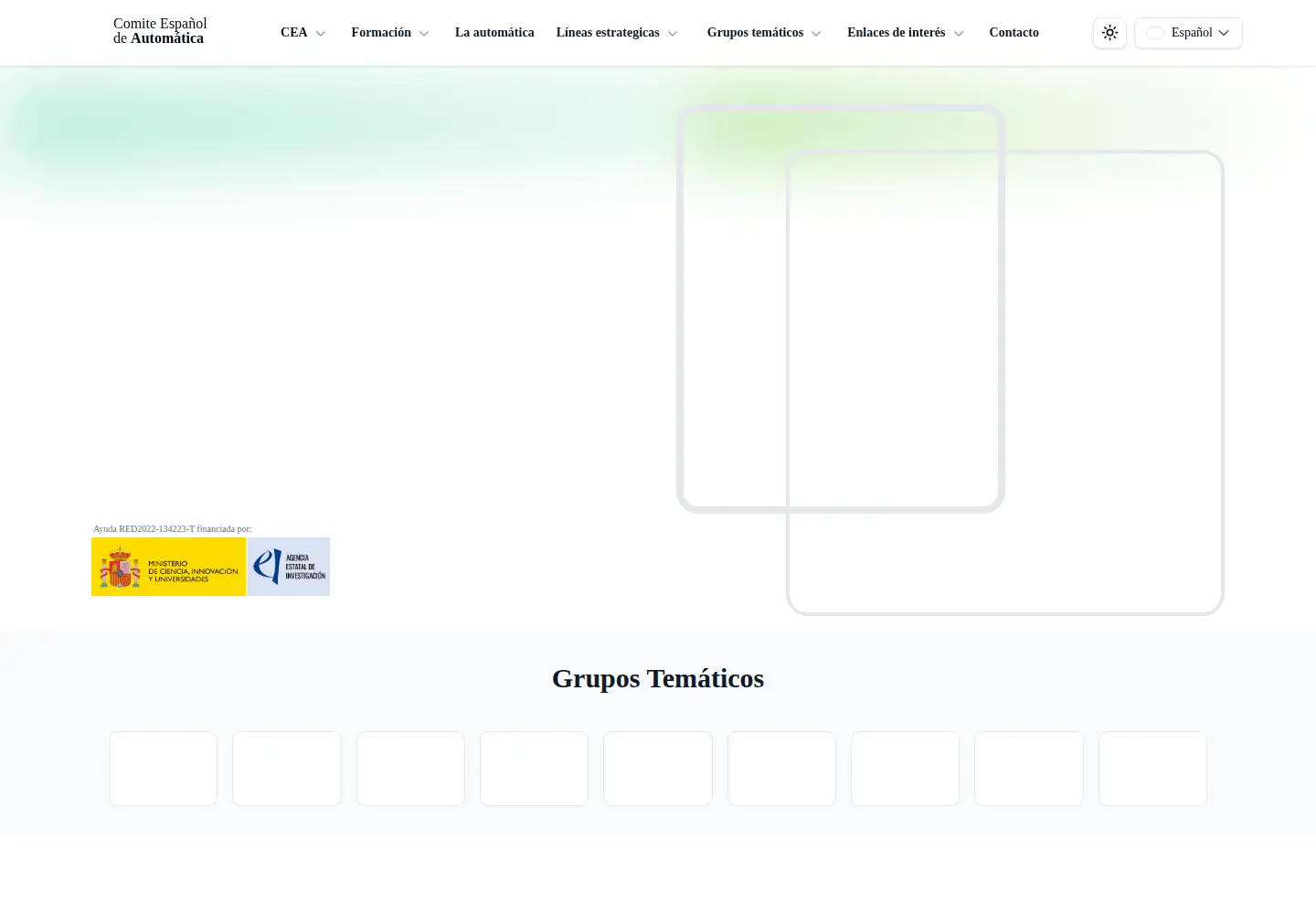Screen dimensions: 1316x914
Task: Click the "Ayuda RED2022-134223-T financiada por:" text
Action: coord(173,529)
